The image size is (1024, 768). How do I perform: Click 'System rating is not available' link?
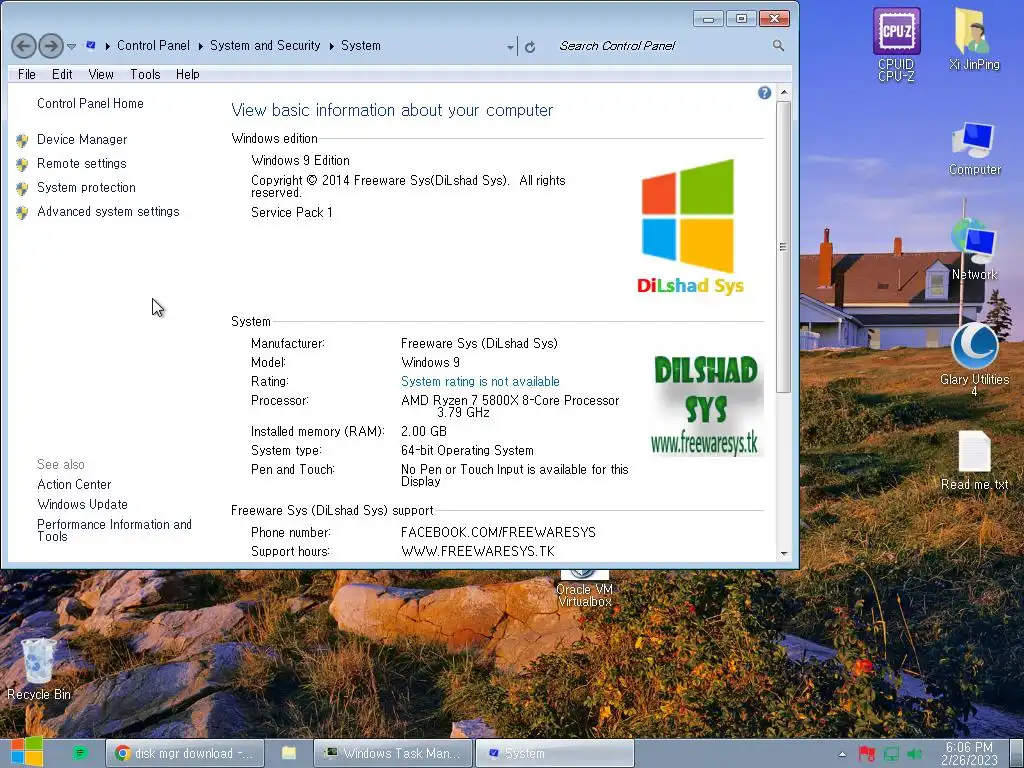point(480,381)
